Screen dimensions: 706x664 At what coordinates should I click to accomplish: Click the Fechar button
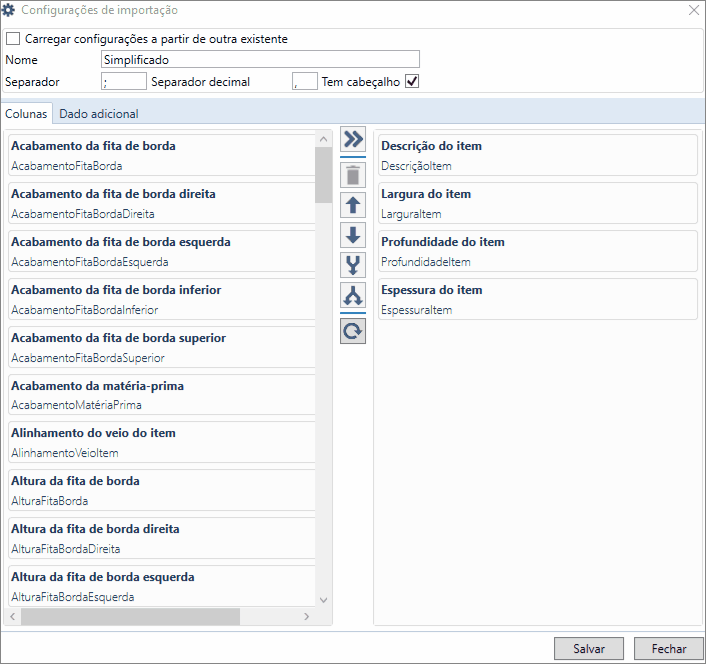(x=669, y=649)
